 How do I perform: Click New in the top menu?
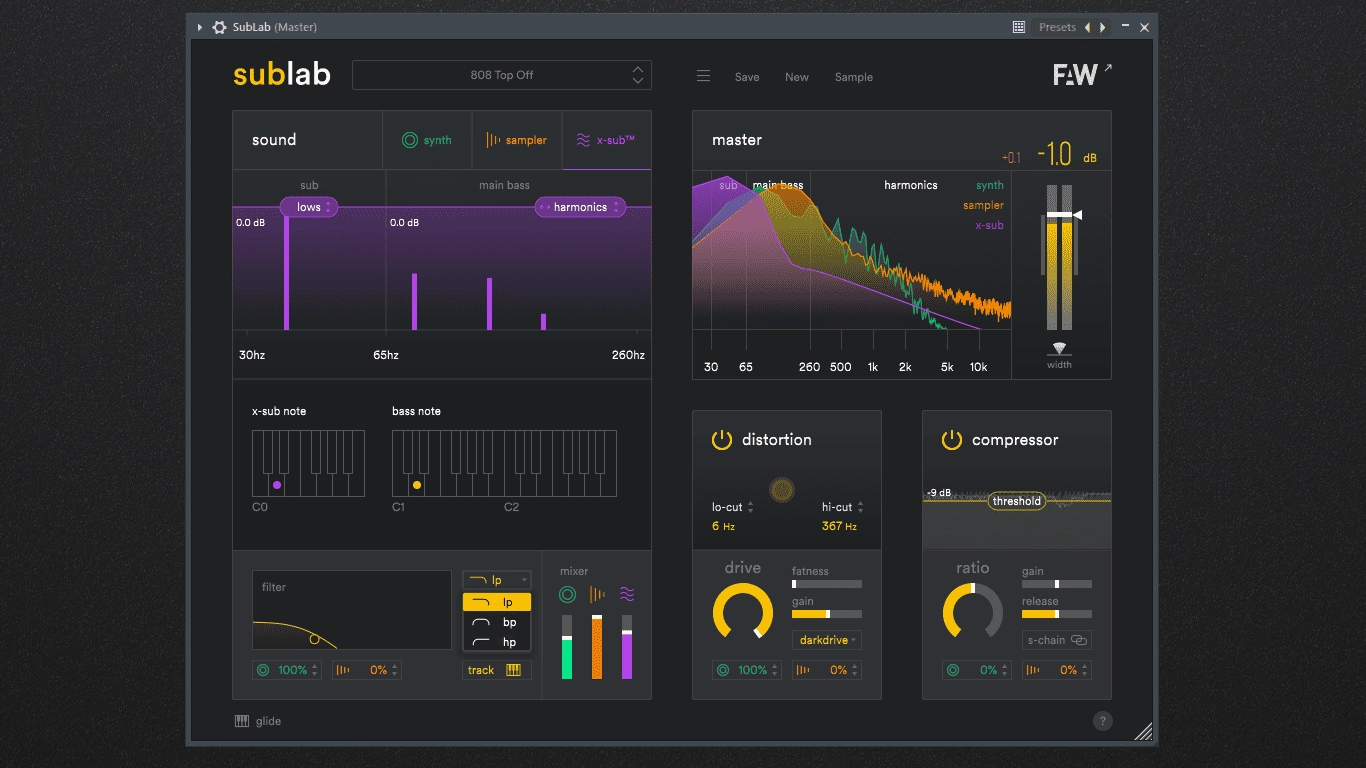click(x=797, y=77)
